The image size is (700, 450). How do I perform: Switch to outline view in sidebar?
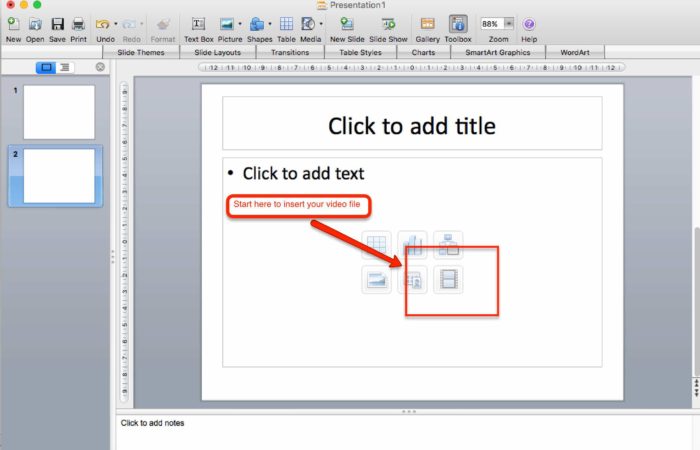[65, 67]
